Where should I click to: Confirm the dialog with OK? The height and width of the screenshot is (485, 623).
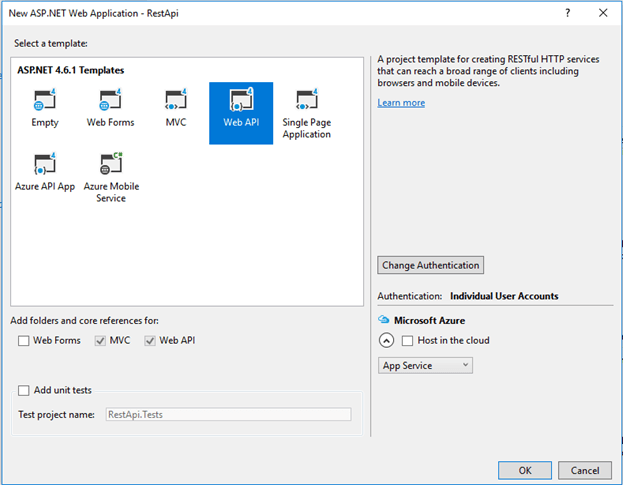[x=525, y=470]
